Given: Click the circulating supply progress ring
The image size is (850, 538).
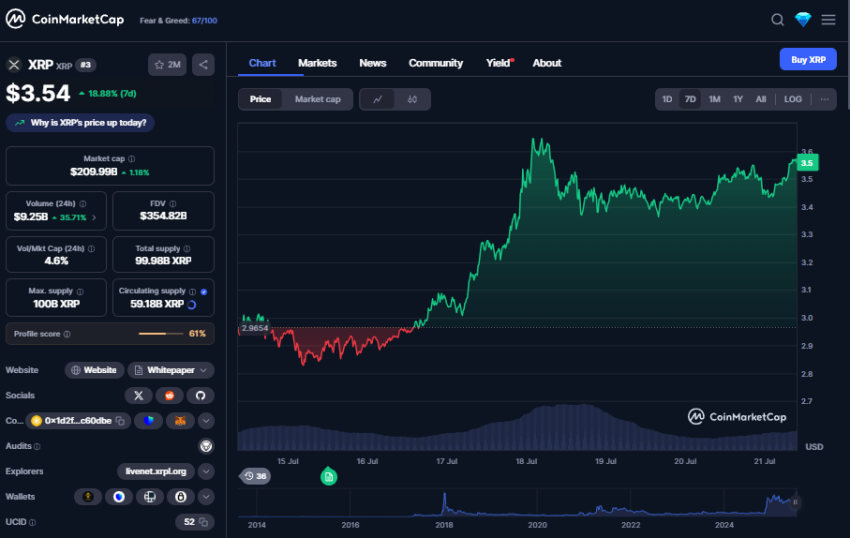Looking at the screenshot, I should (192, 305).
